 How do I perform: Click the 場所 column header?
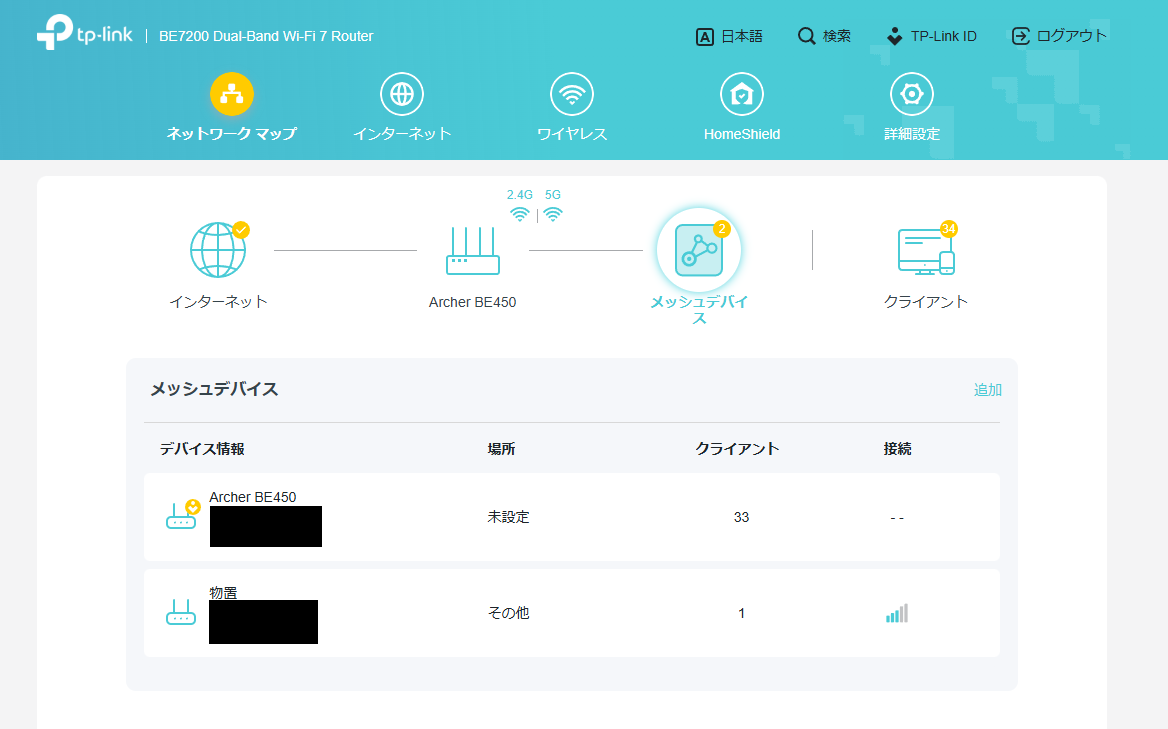click(501, 449)
